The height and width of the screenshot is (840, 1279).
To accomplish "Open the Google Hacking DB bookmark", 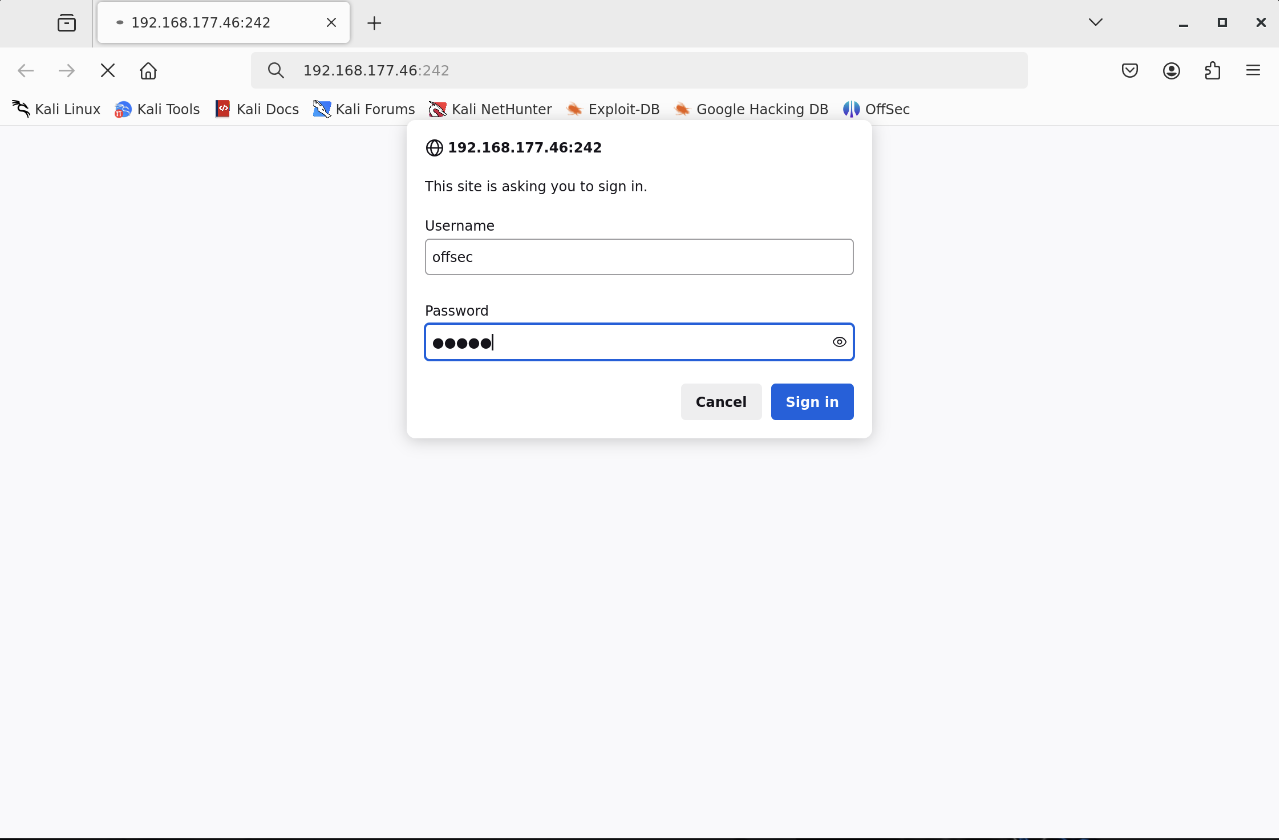I will tap(751, 109).
